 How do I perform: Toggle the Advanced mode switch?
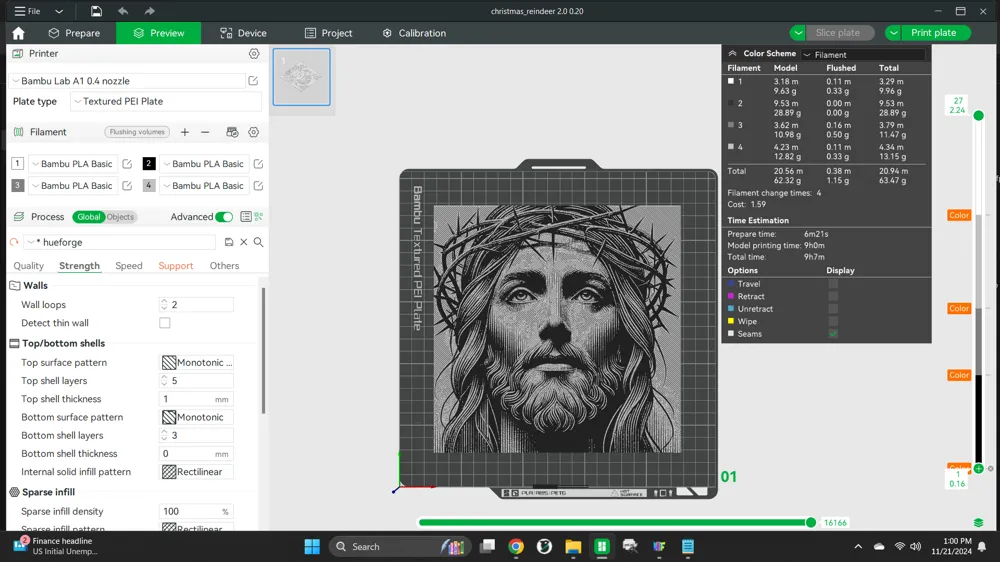click(224, 217)
